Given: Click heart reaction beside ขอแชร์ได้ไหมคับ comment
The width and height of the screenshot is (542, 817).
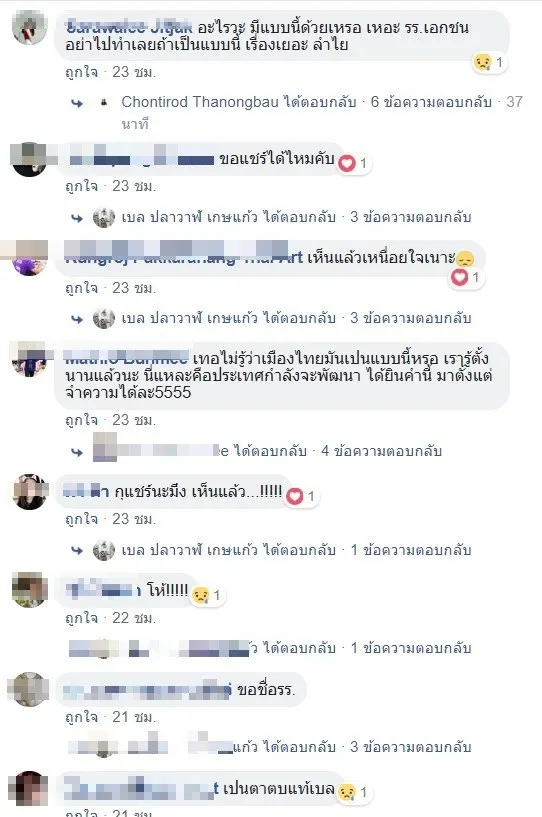Looking at the screenshot, I should [347, 164].
